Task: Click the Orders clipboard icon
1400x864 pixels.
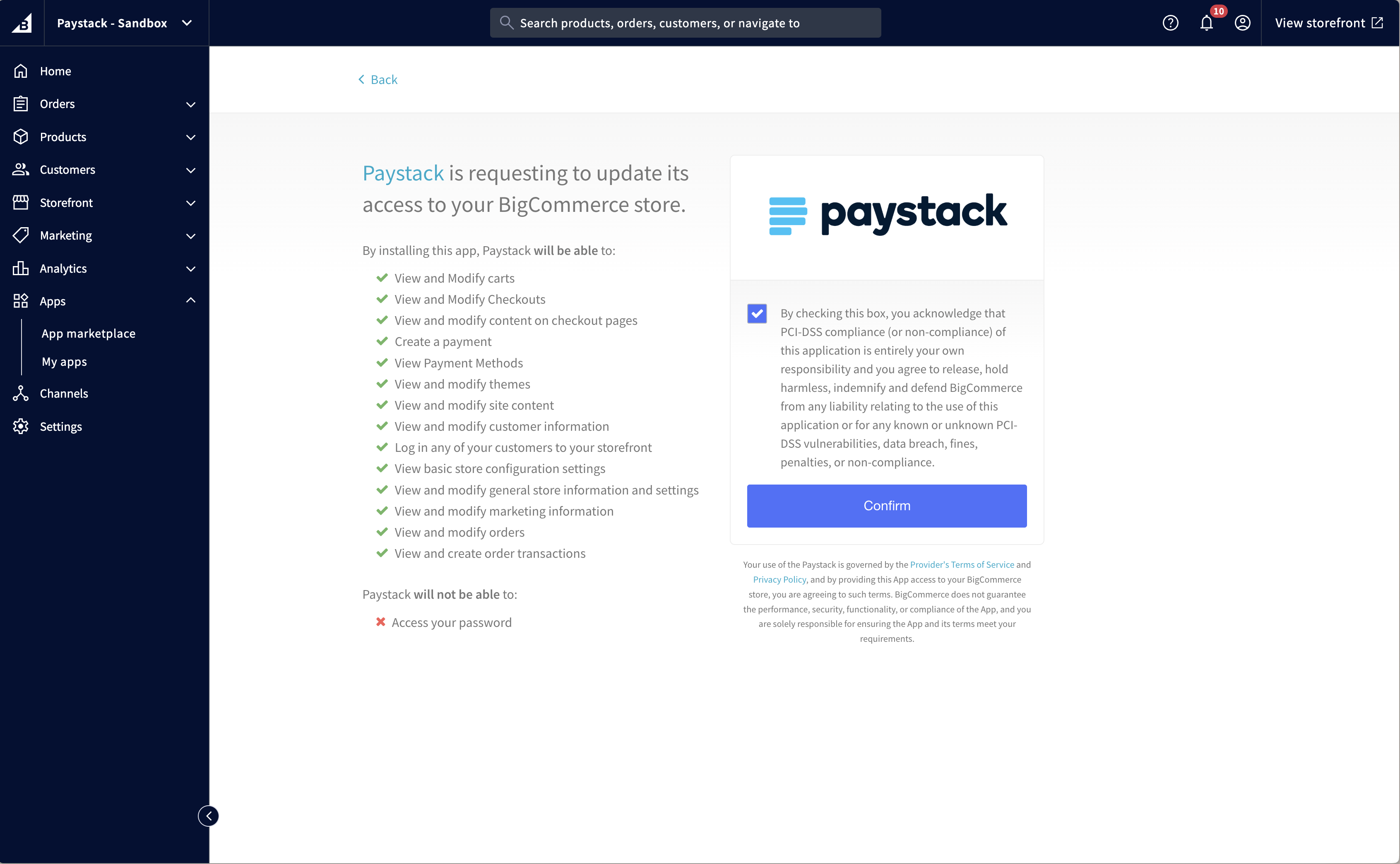Action: 21,104
